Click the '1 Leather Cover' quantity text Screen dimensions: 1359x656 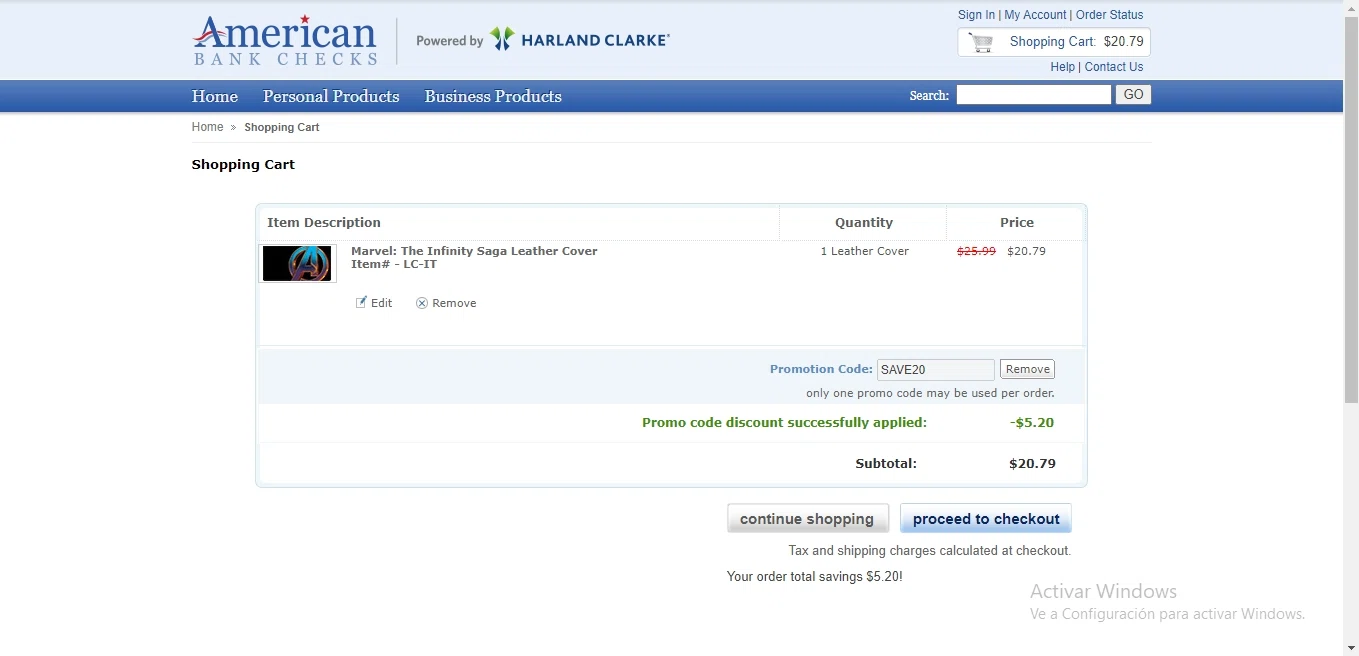click(865, 251)
